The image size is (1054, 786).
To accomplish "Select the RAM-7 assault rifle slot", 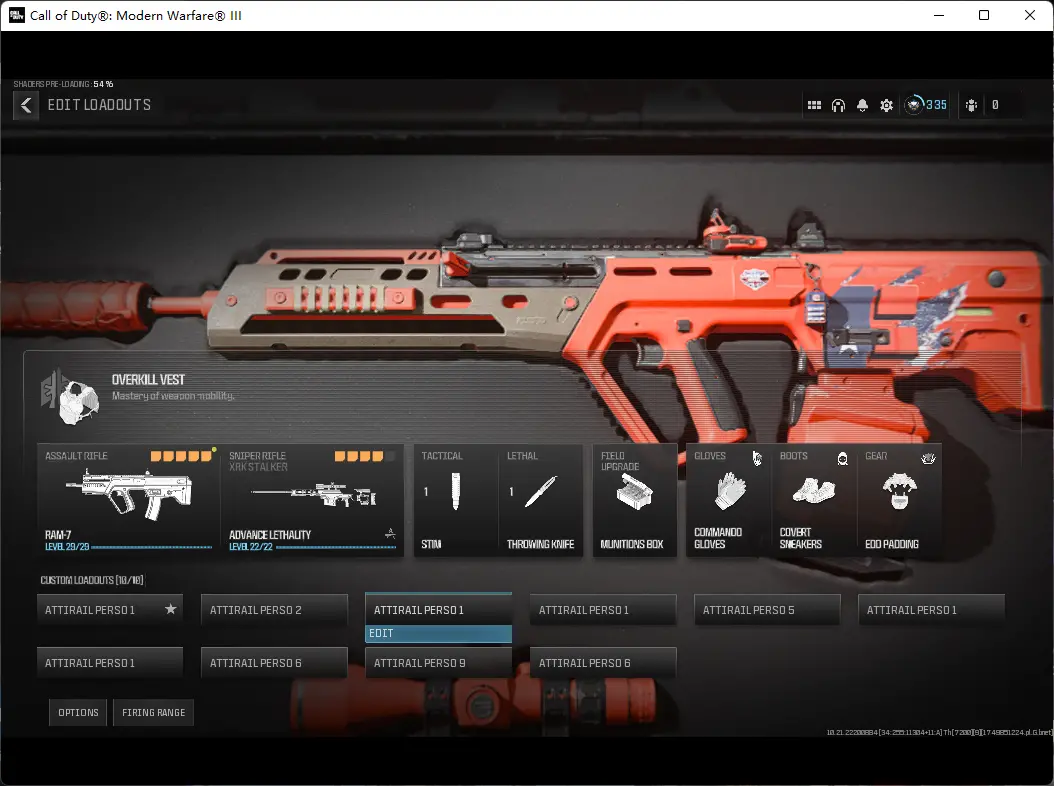I will coord(128,500).
